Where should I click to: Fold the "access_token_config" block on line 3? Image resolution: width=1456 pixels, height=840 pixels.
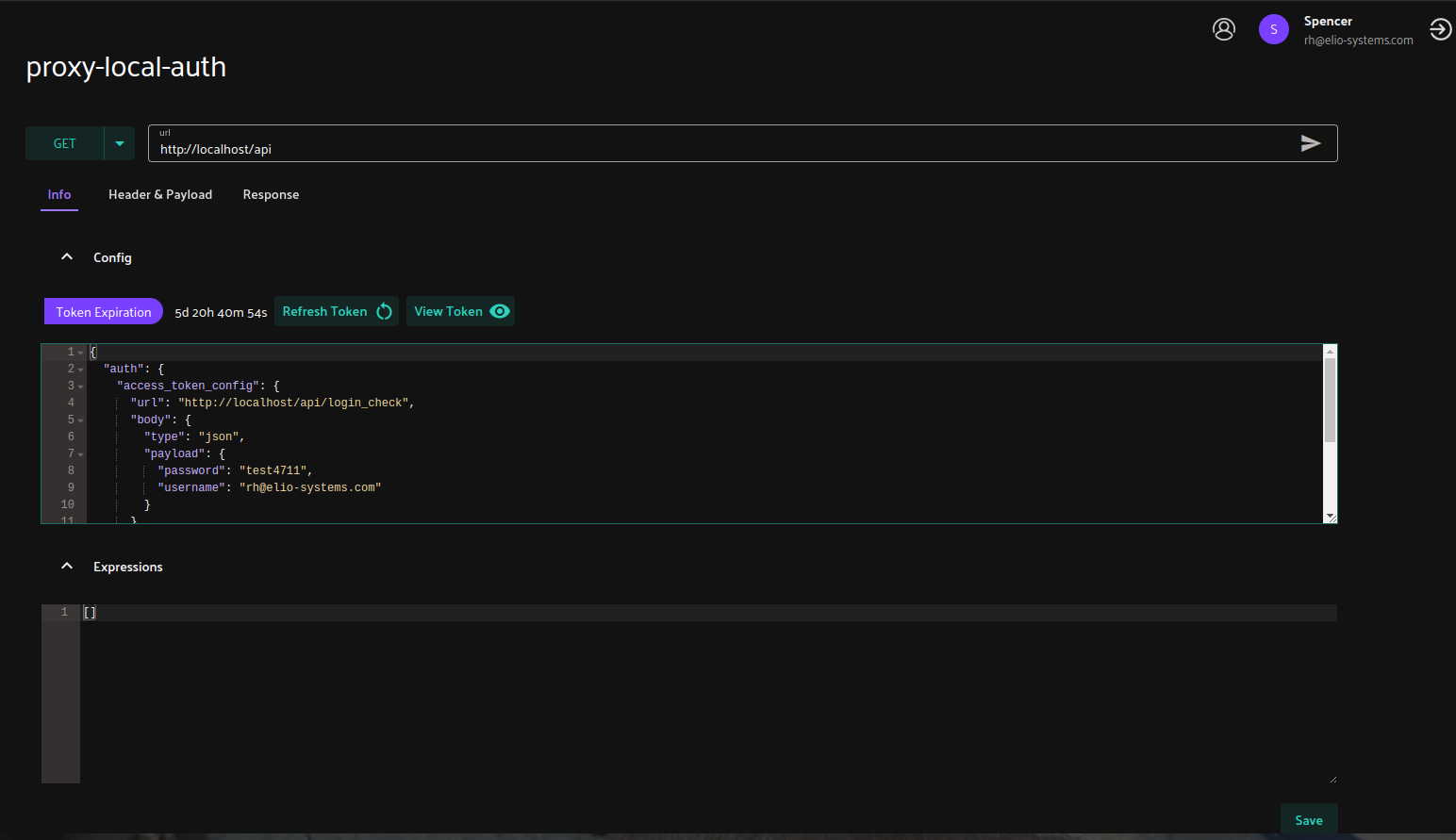click(81, 387)
